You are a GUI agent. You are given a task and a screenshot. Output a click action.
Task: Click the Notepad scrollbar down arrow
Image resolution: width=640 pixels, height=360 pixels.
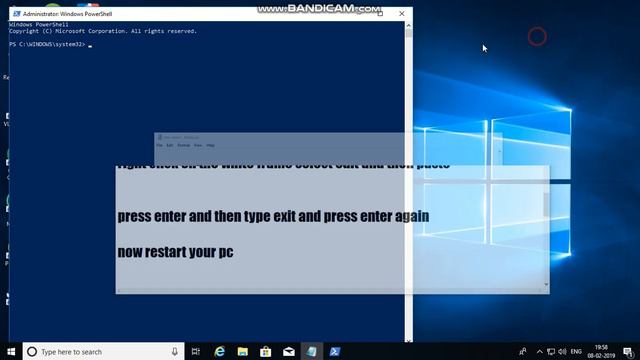coord(546,284)
